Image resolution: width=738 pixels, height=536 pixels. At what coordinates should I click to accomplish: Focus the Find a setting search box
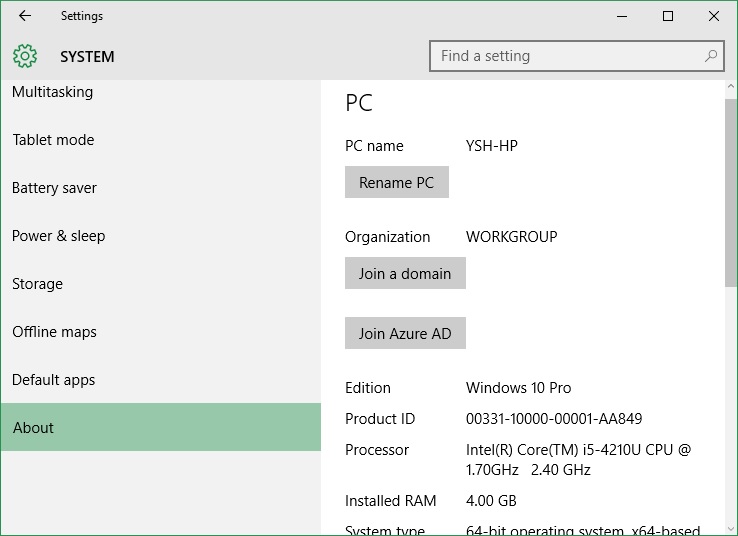[x=577, y=56]
